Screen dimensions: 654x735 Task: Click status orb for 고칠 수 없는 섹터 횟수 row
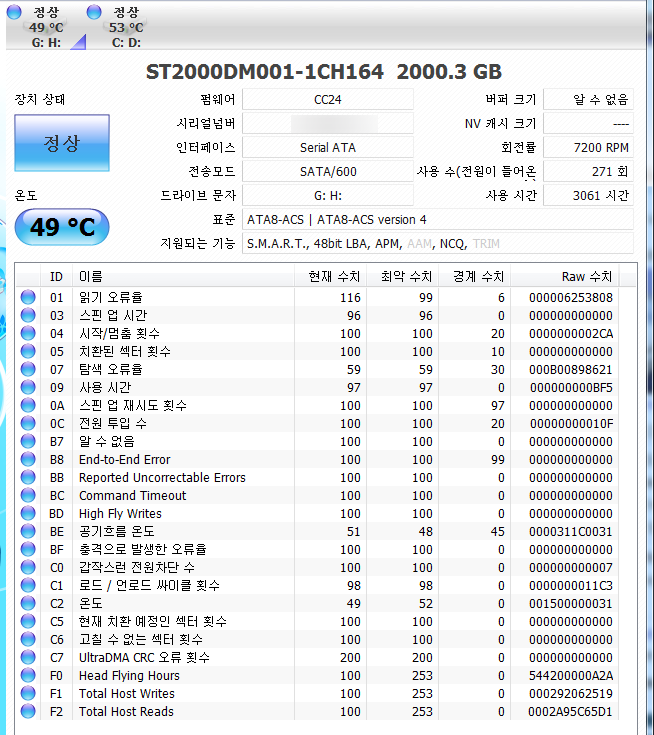point(28,639)
